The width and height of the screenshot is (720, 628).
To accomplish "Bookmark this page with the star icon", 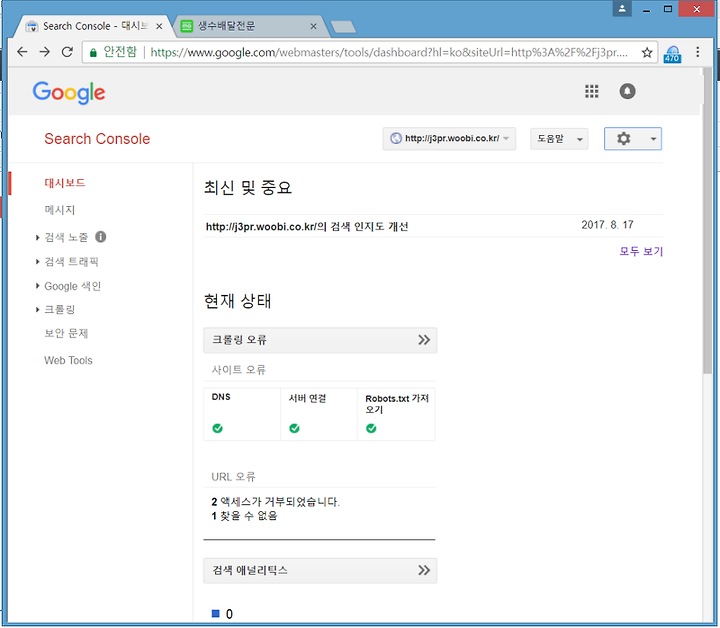I will (x=647, y=53).
